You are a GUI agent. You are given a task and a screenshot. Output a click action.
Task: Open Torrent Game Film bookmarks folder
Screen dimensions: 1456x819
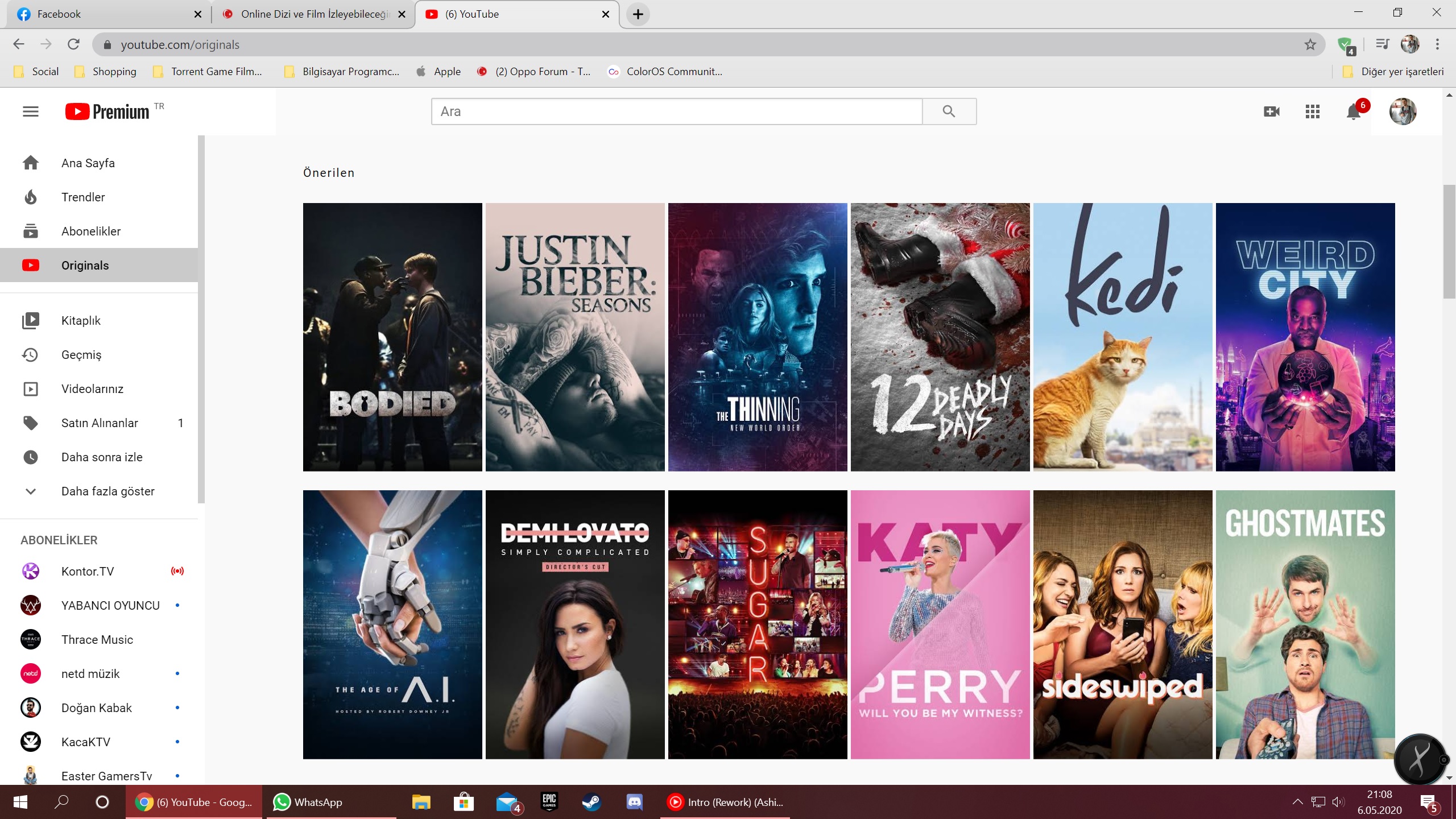[x=208, y=72]
